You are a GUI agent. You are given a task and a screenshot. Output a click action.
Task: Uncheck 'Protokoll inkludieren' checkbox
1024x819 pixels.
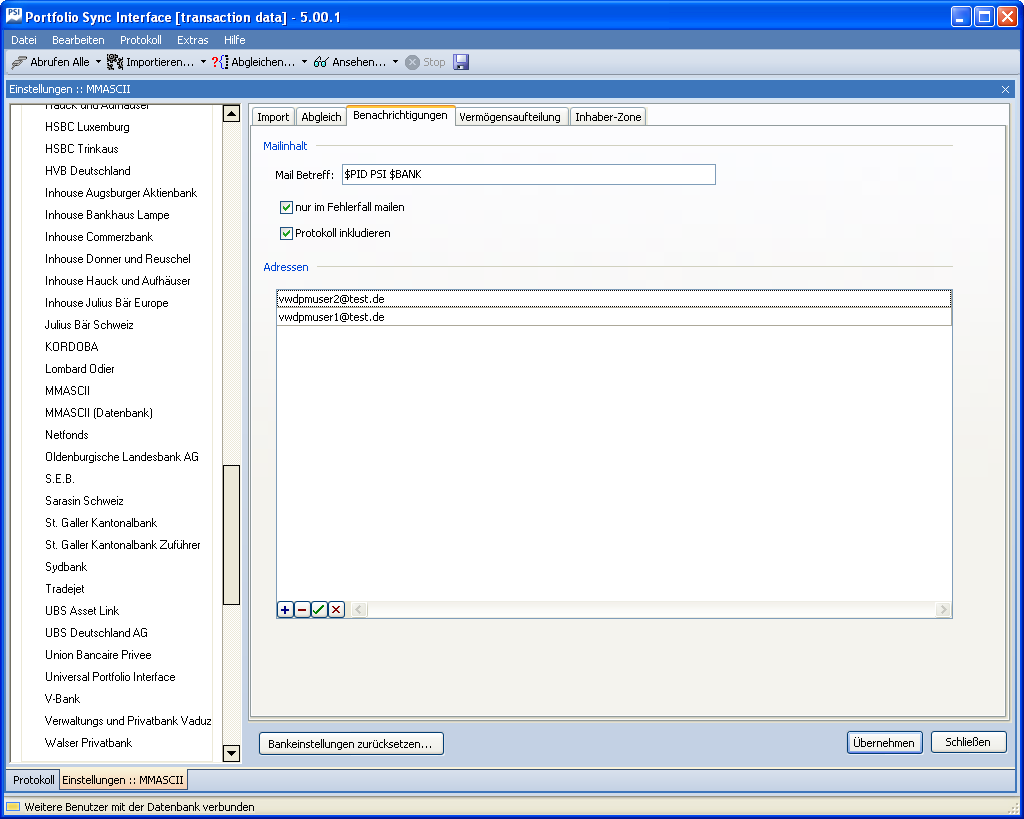[287, 234]
